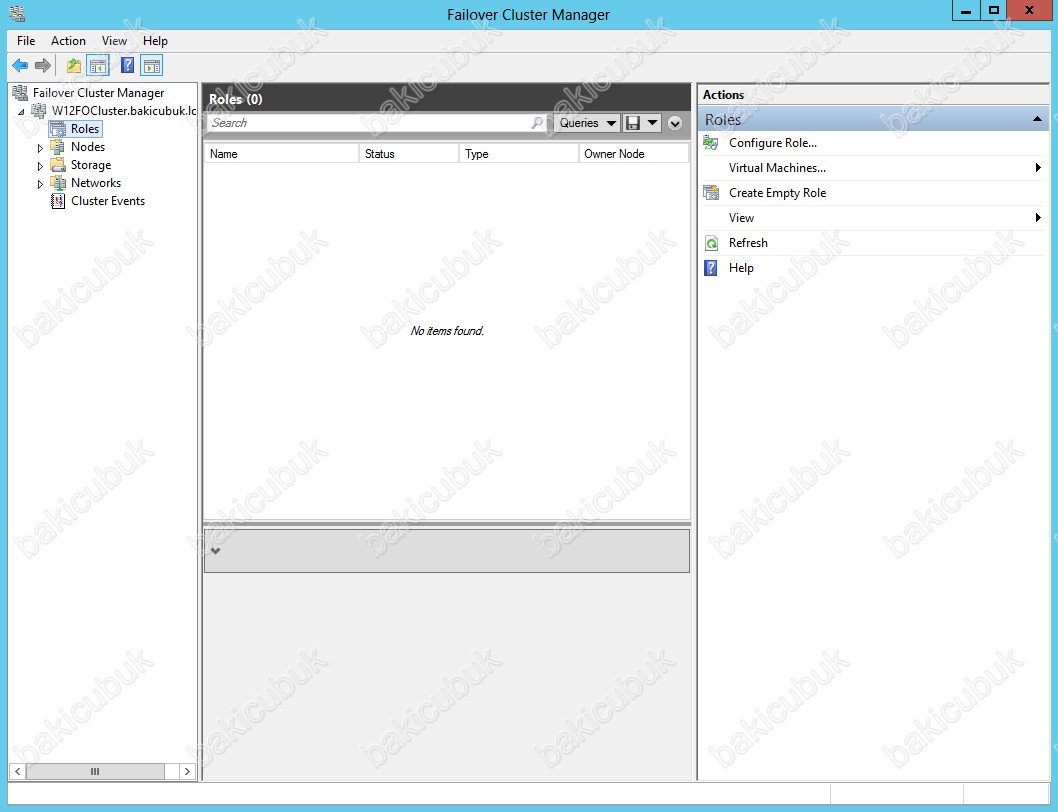This screenshot has height=812, width=1058.
Task: Click Configure Role... action link
Action: click(773, 143)
